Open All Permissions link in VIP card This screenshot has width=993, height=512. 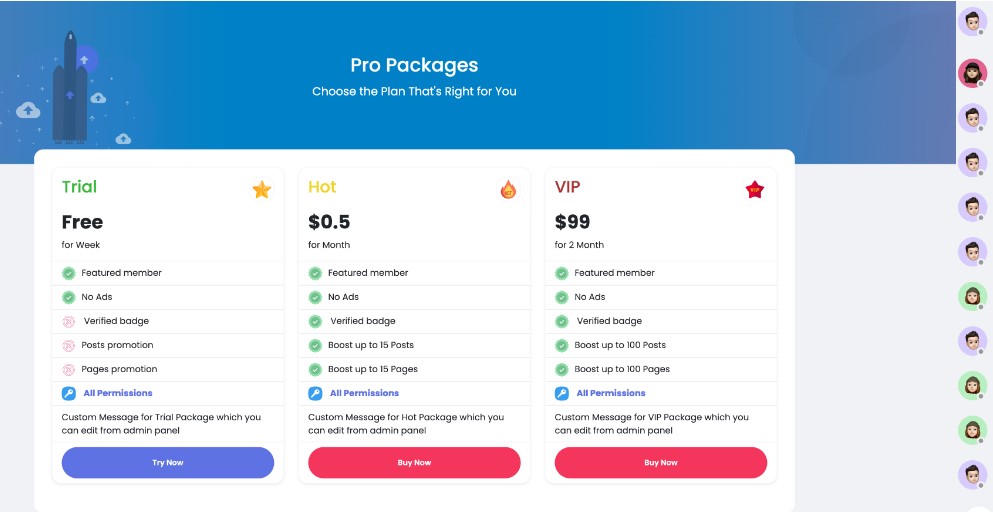click(x=611, y=393)
